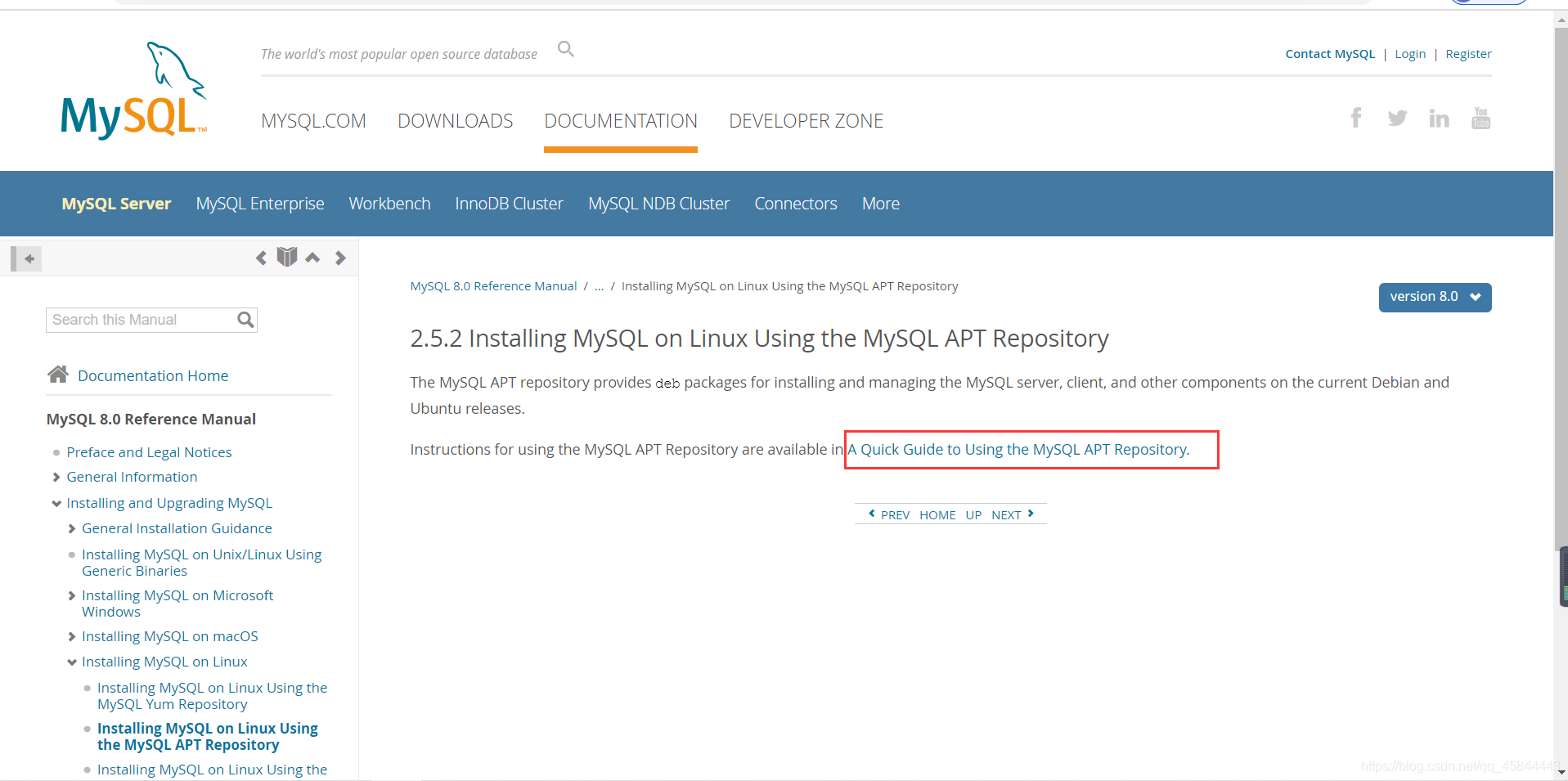
Task: Open the DEVELOPER ZONE navigation item
Action: point(806,121)
